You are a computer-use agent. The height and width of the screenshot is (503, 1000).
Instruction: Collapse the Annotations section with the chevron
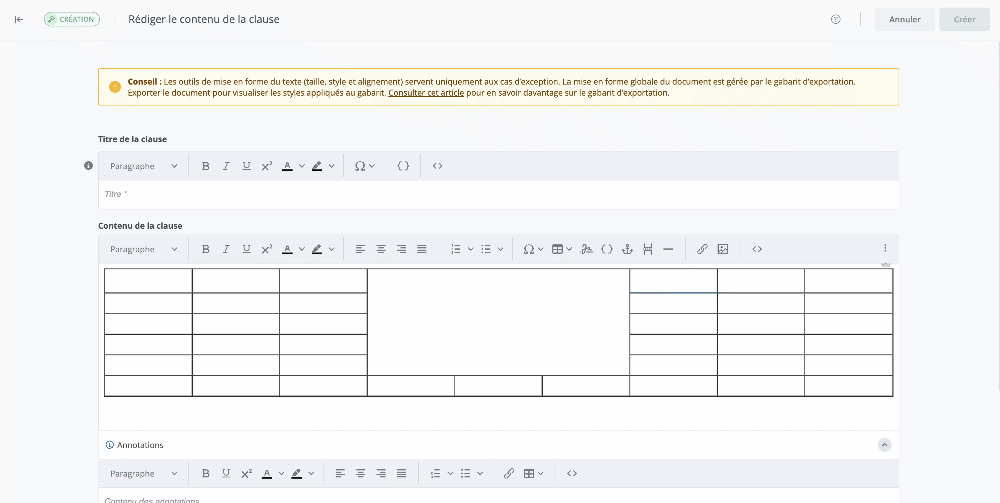pyautogui.click(x=884, y=445)
